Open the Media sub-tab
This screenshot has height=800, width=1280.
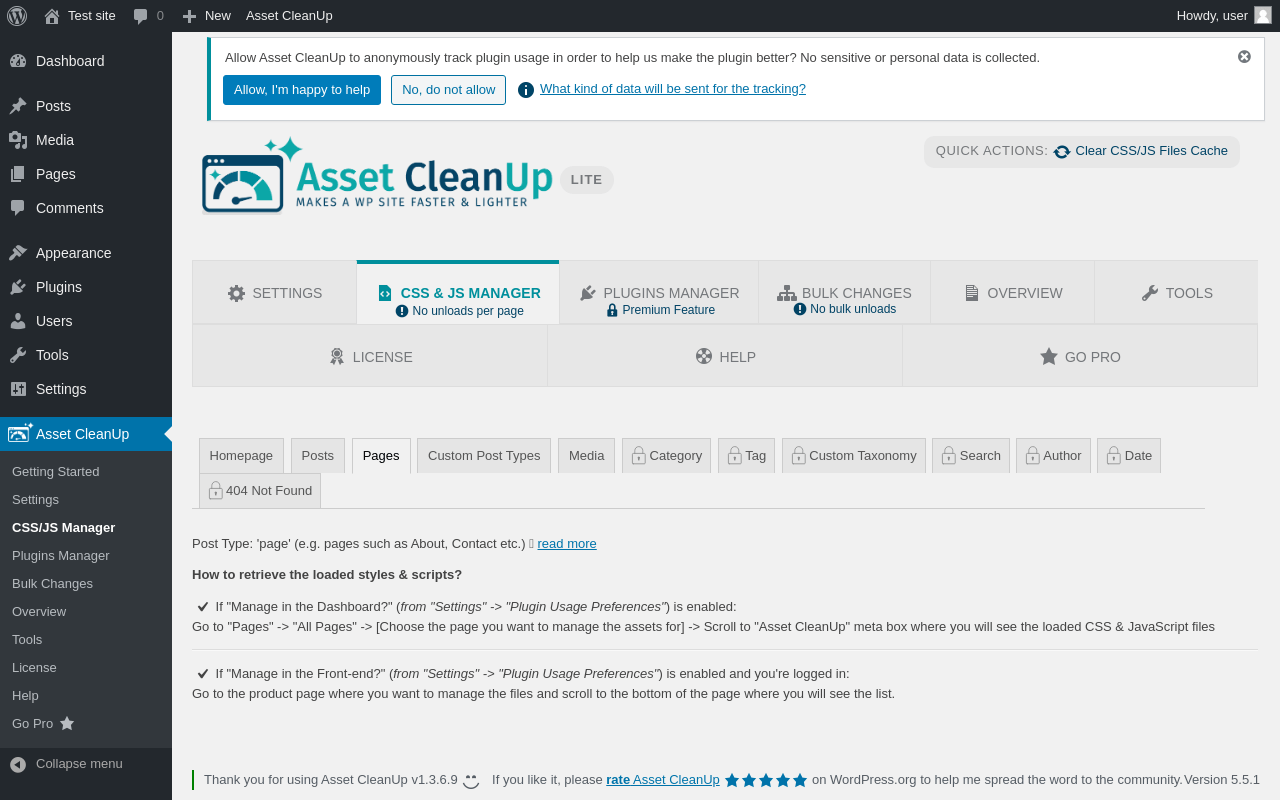(x=586, y=456)
